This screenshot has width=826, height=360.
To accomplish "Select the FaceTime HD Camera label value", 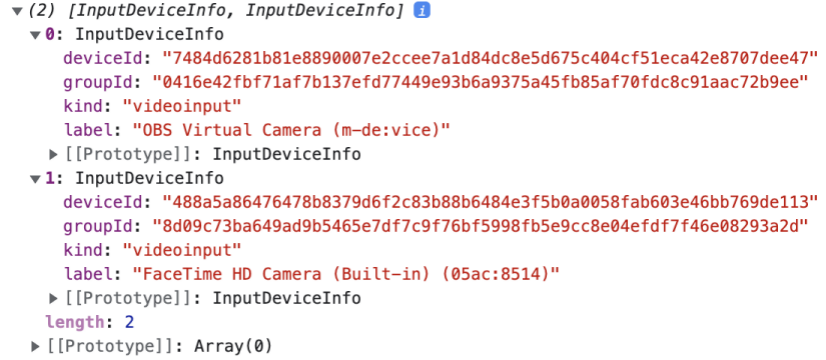I will click(x=345, y=274).
